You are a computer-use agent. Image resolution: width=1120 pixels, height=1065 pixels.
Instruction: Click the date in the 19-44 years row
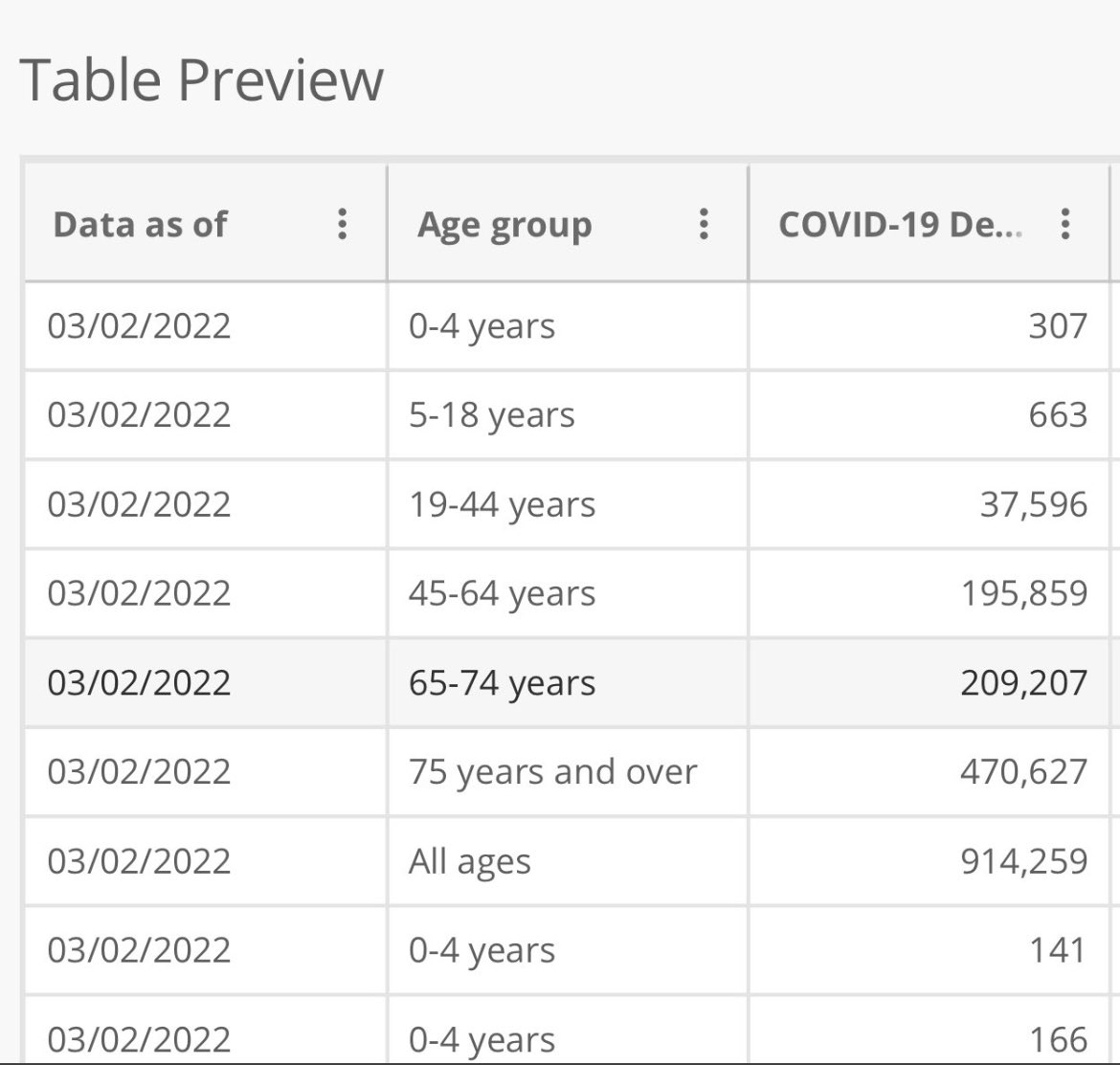pyautogui.click(x=140, y=504)
